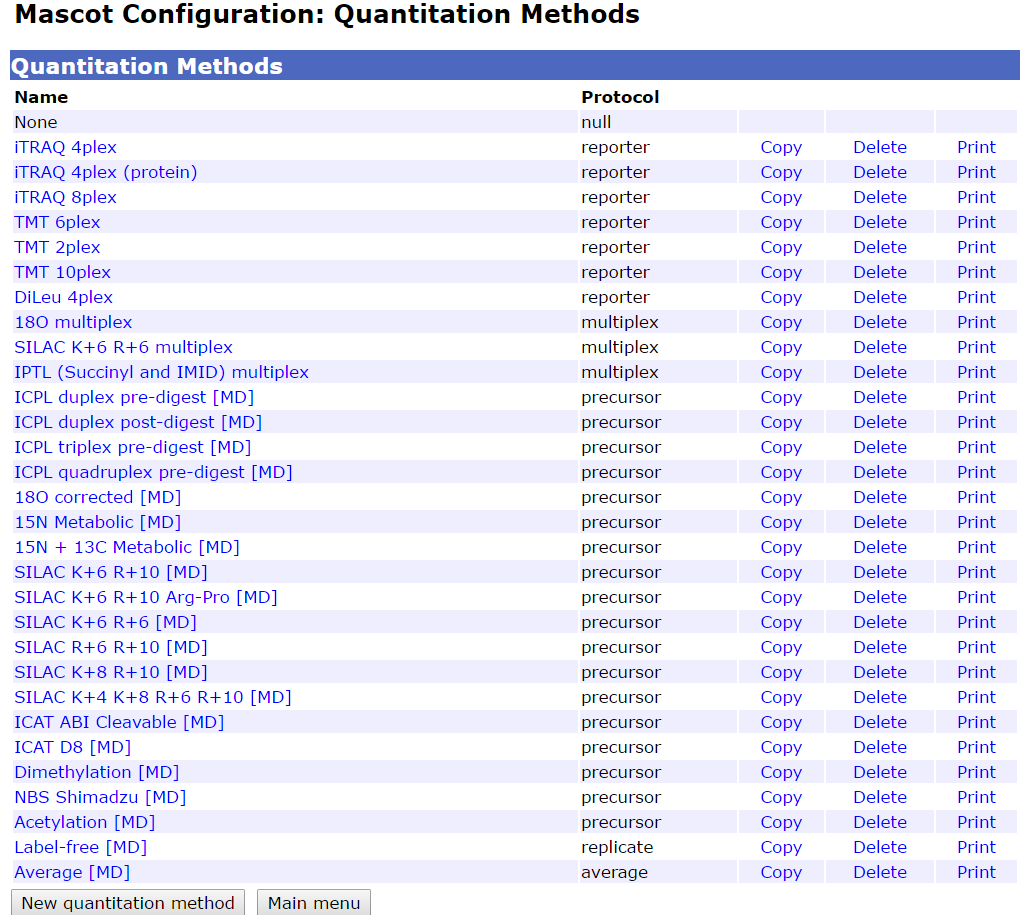The image size is (1024, 915).
Task: Print the TMT 10plex method
Action: click(x=976, y=272)
